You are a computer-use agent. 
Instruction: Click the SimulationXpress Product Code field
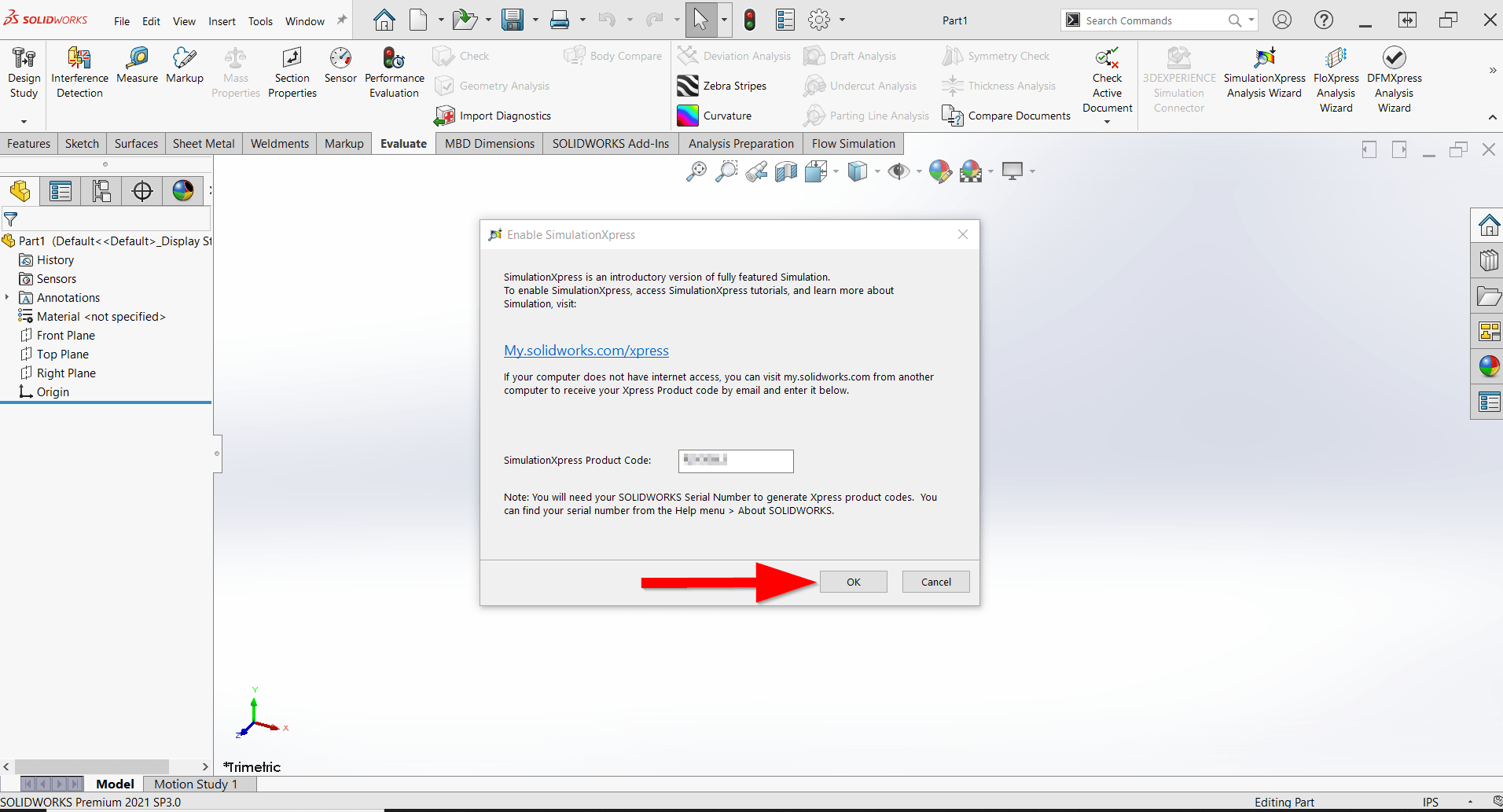(734, 461)
